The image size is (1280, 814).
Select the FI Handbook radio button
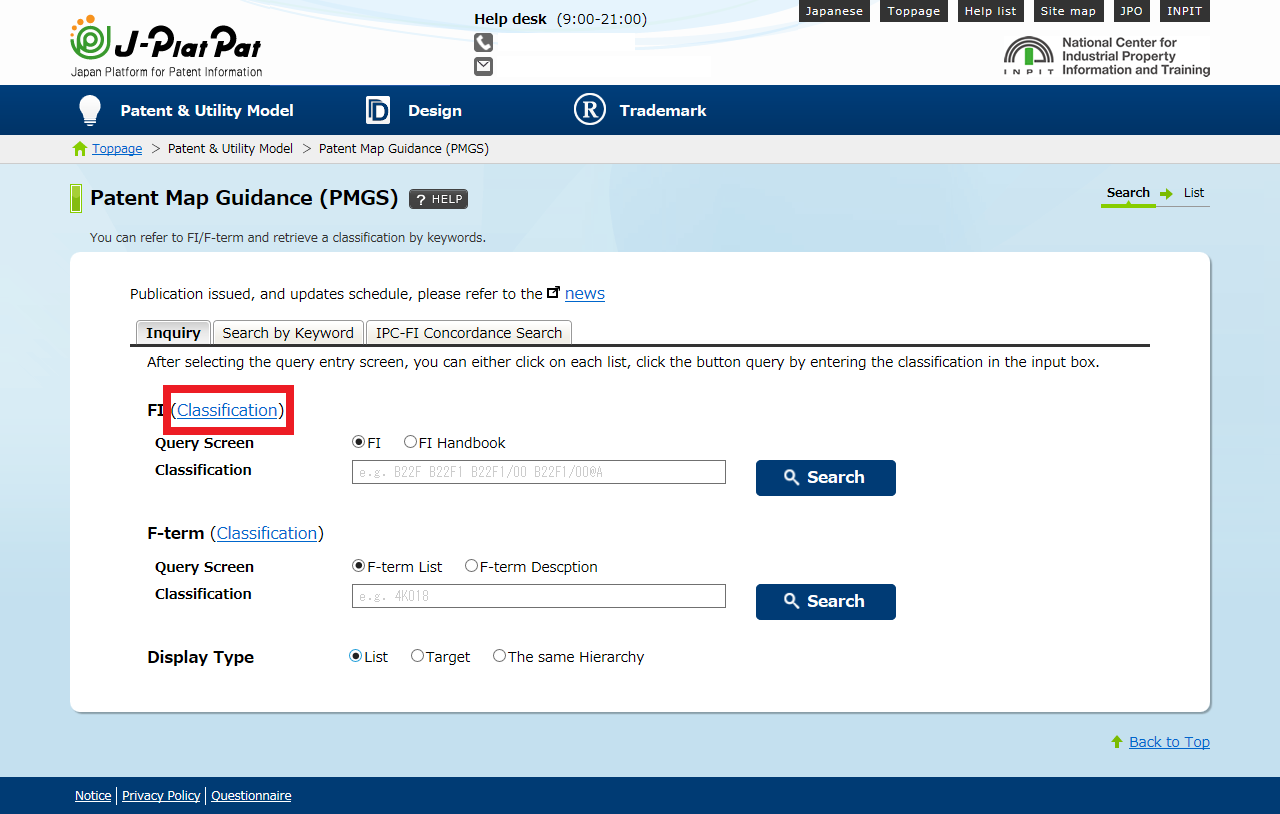(x=411, y=442)
